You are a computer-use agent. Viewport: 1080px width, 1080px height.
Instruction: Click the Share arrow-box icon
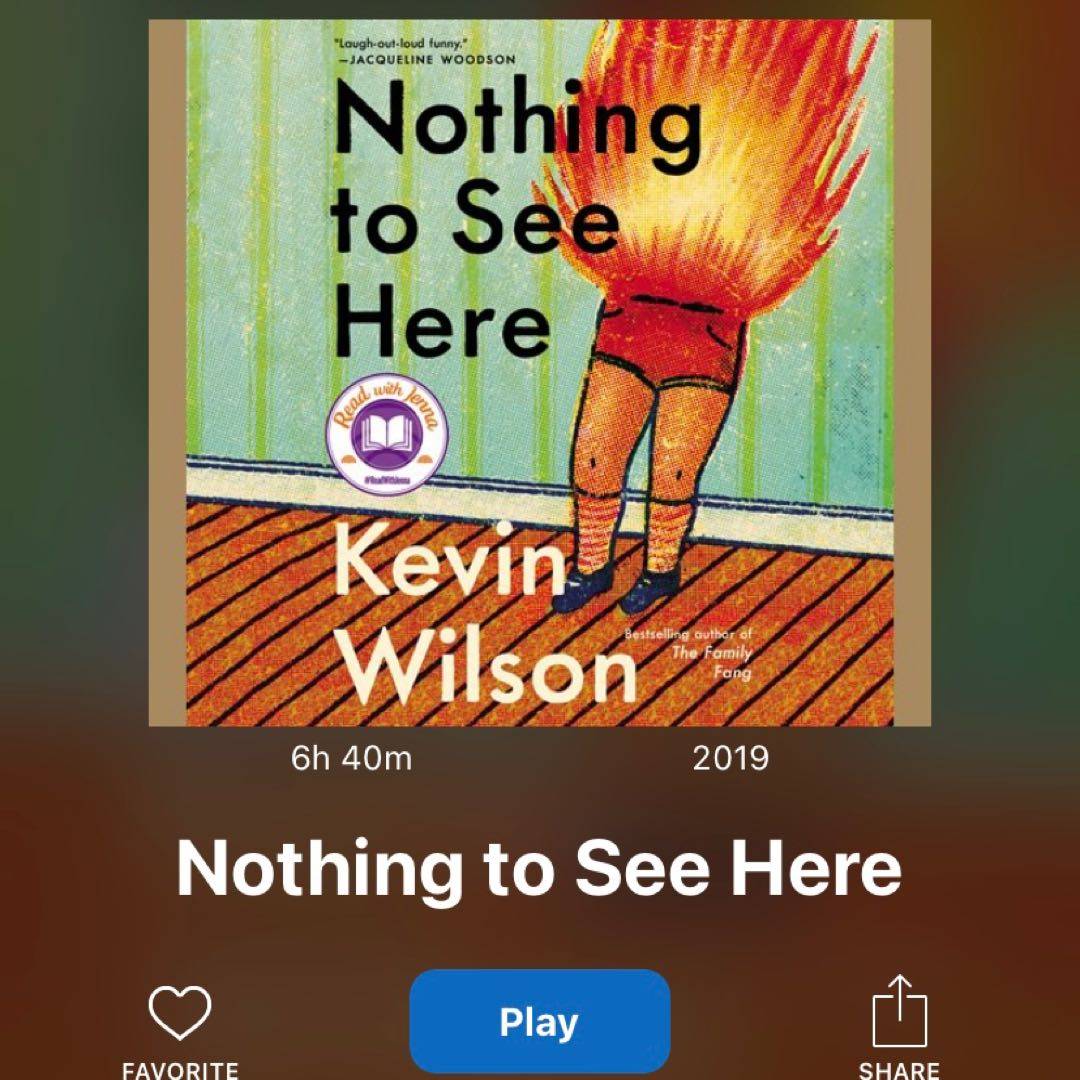[x=900, y=1011]
